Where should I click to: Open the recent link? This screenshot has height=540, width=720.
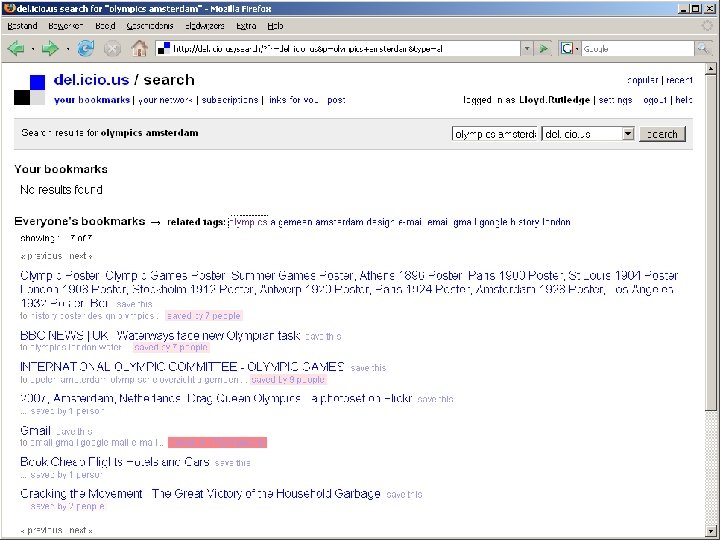pyautogui.click(x=679, y=80)
